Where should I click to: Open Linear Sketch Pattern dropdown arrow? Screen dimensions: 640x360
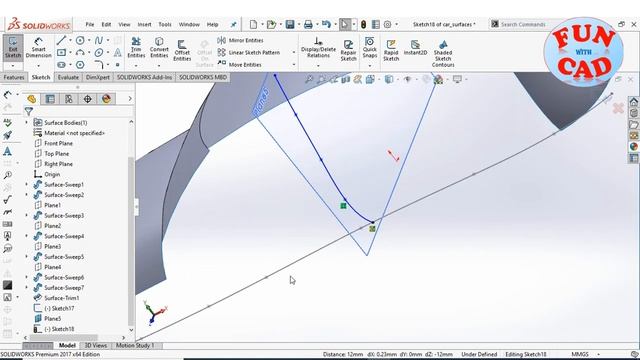[x=293, y=52]
